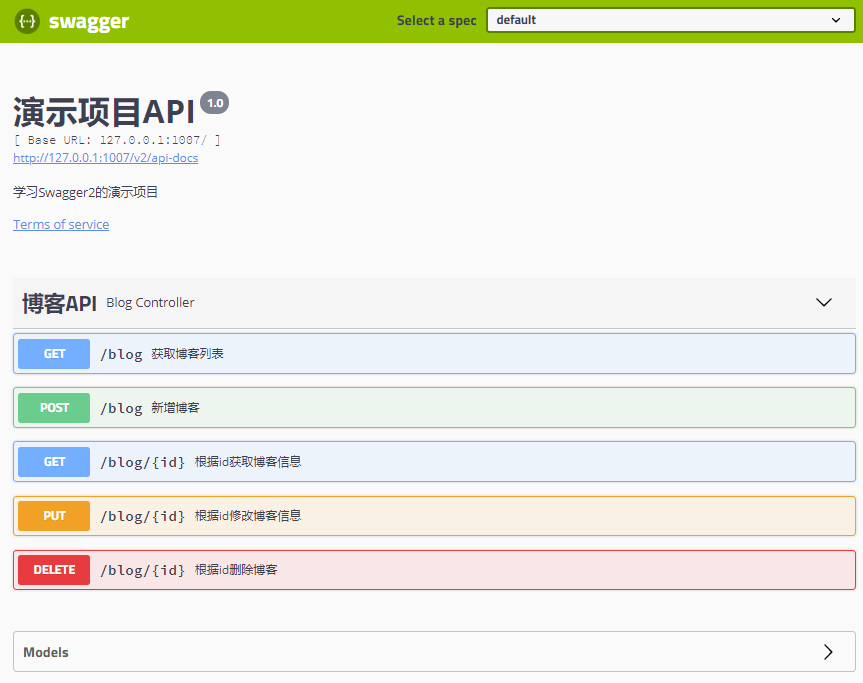The height and width of the screenshot is (683, 863).
Task: Open the api-docs URL link
Action: pyautogui.click(x=106, y=158)
